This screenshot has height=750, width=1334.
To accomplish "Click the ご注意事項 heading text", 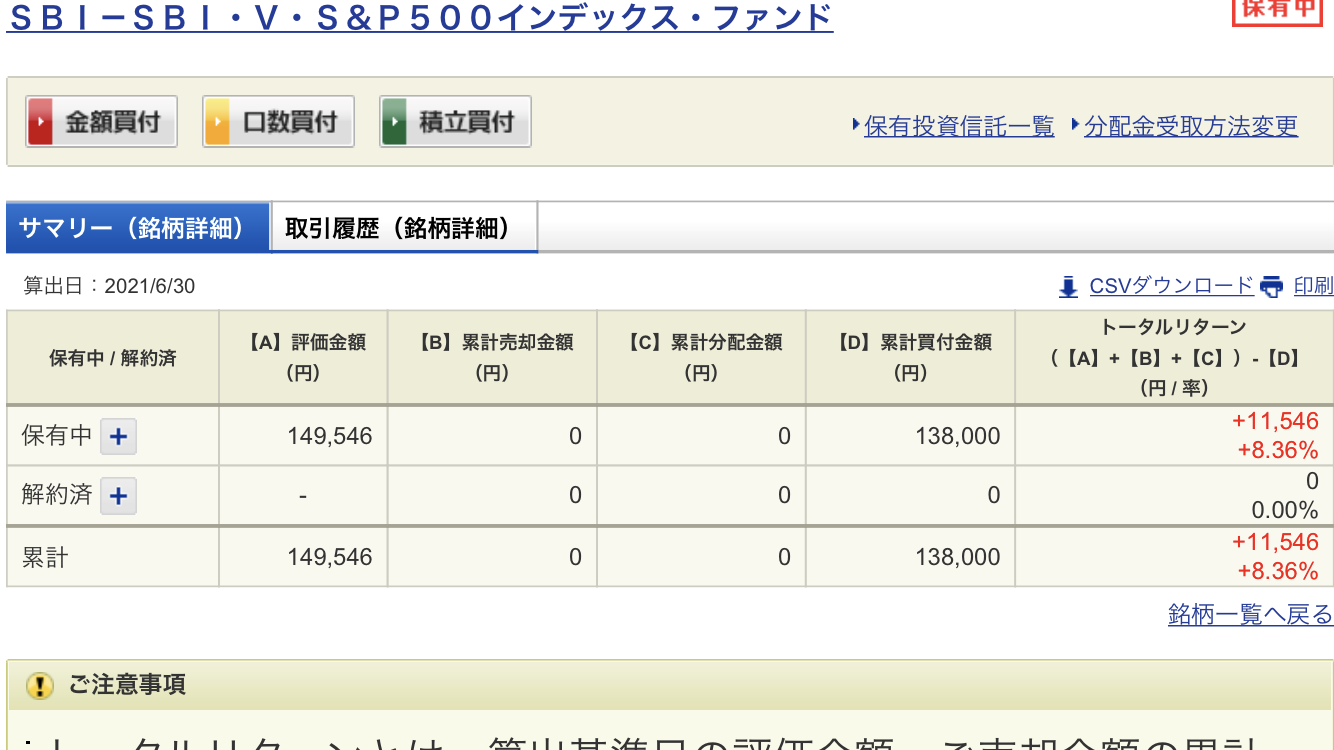I will [127, 685].
